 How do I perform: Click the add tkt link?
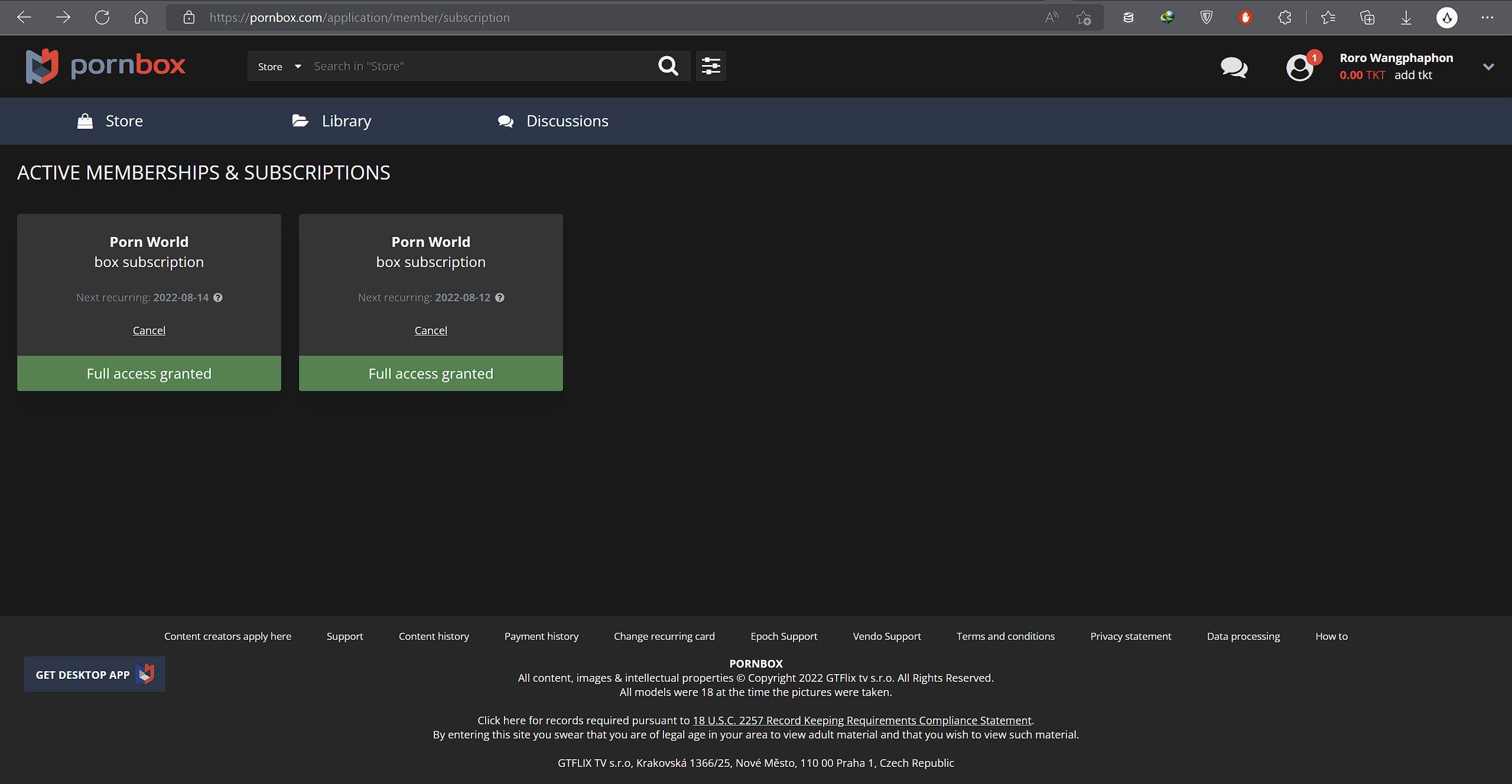[x=1413, y=75]
